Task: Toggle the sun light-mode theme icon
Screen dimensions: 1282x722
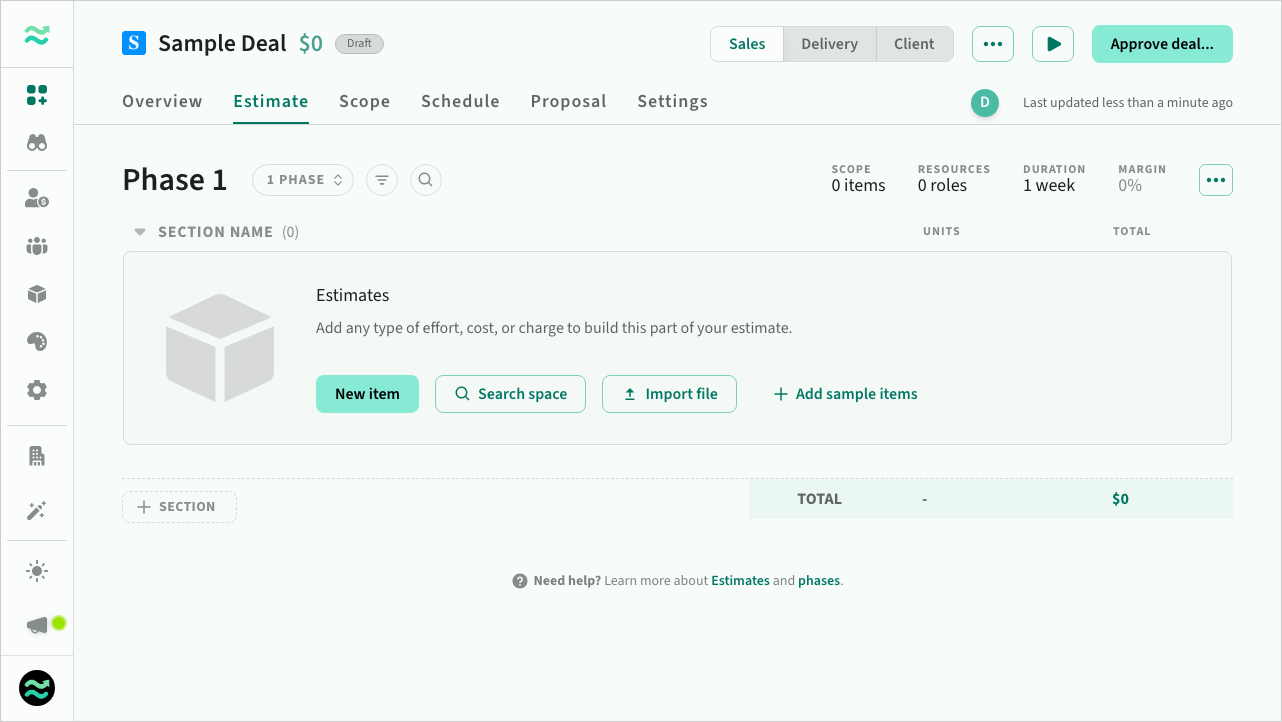Action: tap(37, 571)
